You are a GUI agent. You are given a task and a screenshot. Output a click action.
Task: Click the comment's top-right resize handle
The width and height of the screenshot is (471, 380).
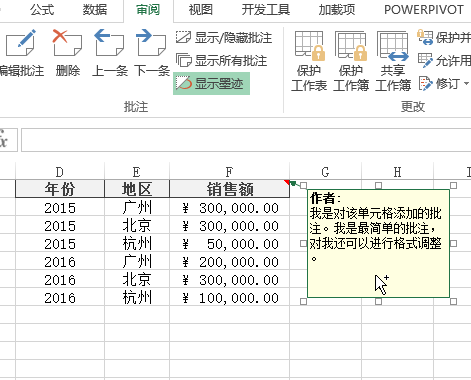click(453, 185)
